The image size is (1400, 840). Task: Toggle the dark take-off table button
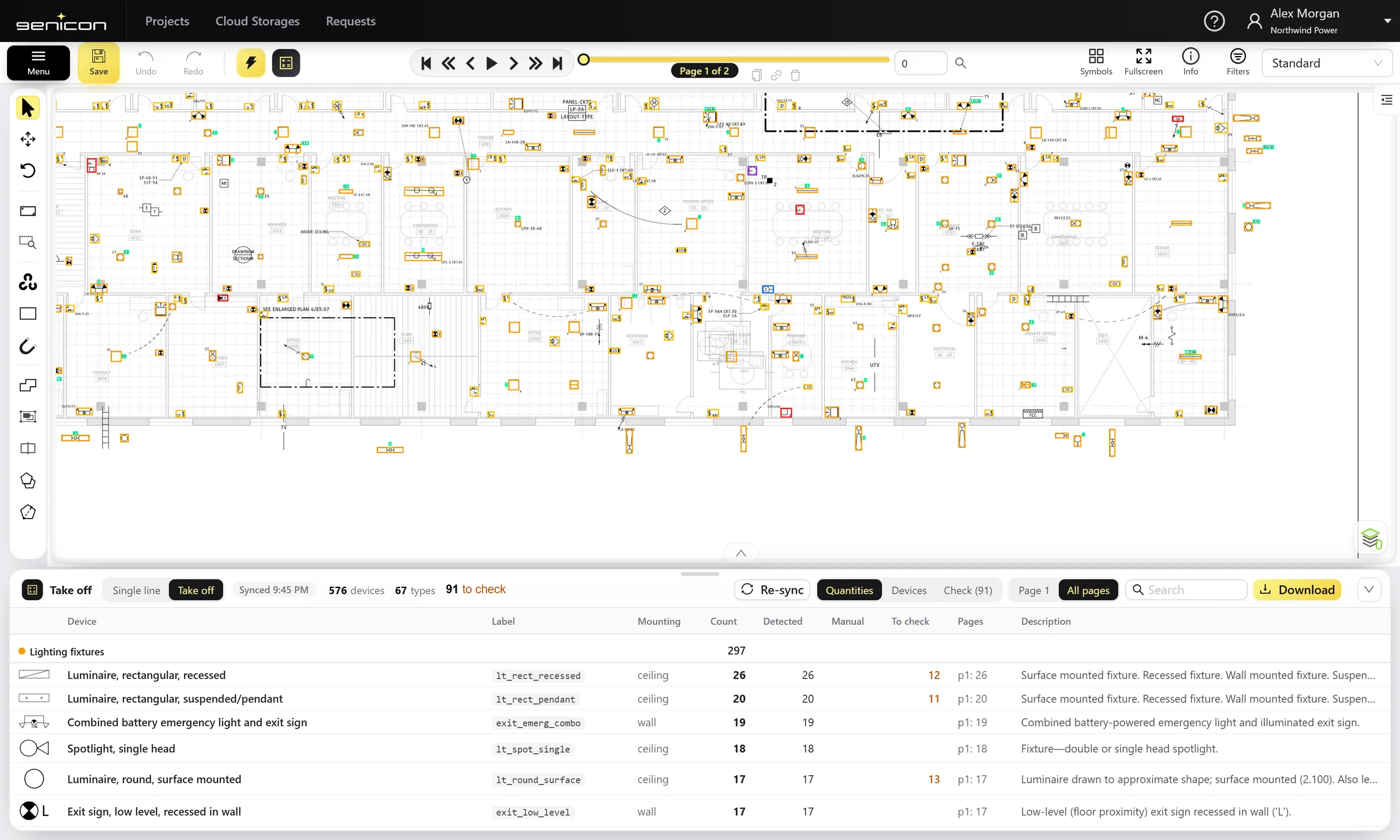point(286,63)
